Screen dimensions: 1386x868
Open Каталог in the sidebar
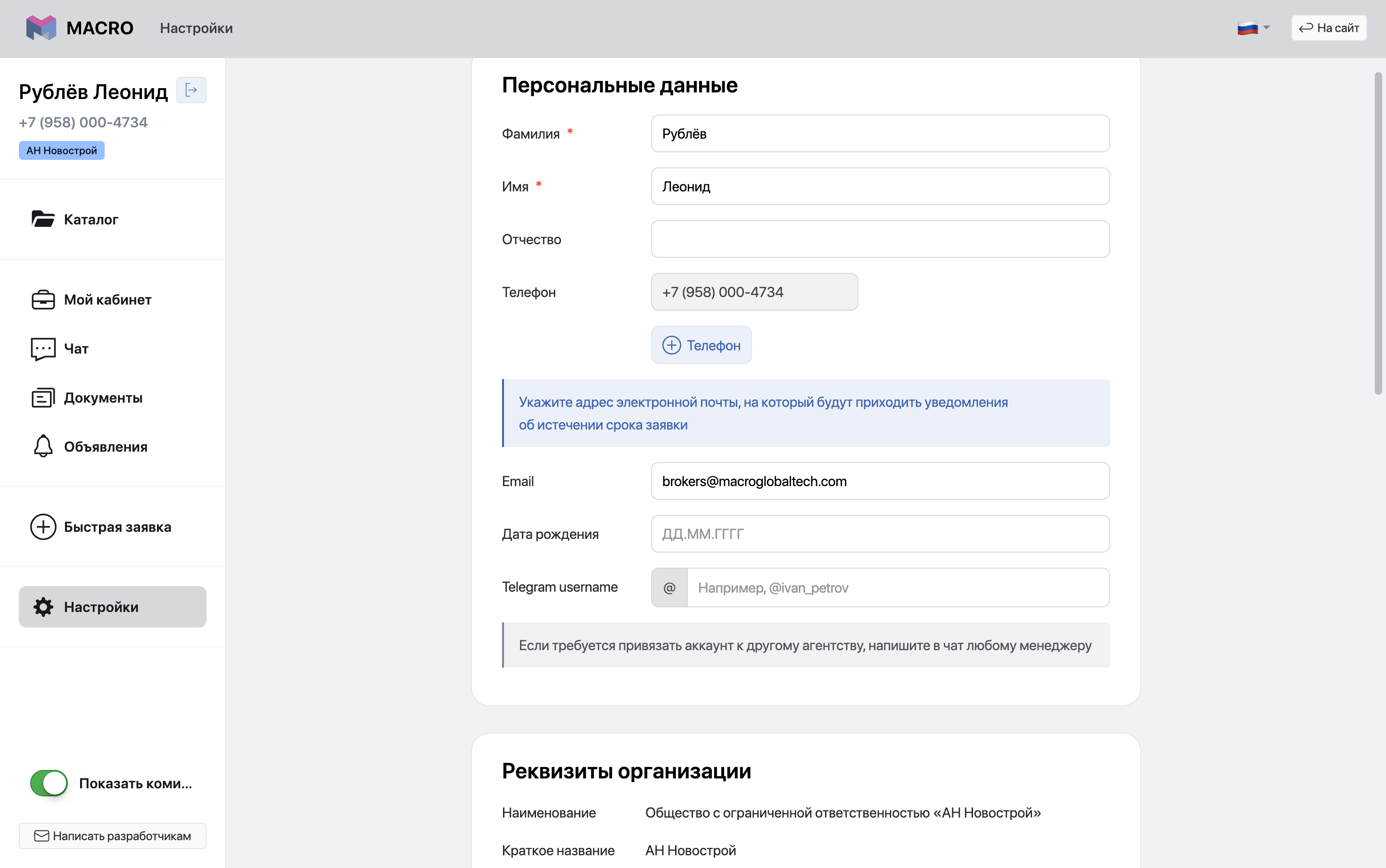113,219
